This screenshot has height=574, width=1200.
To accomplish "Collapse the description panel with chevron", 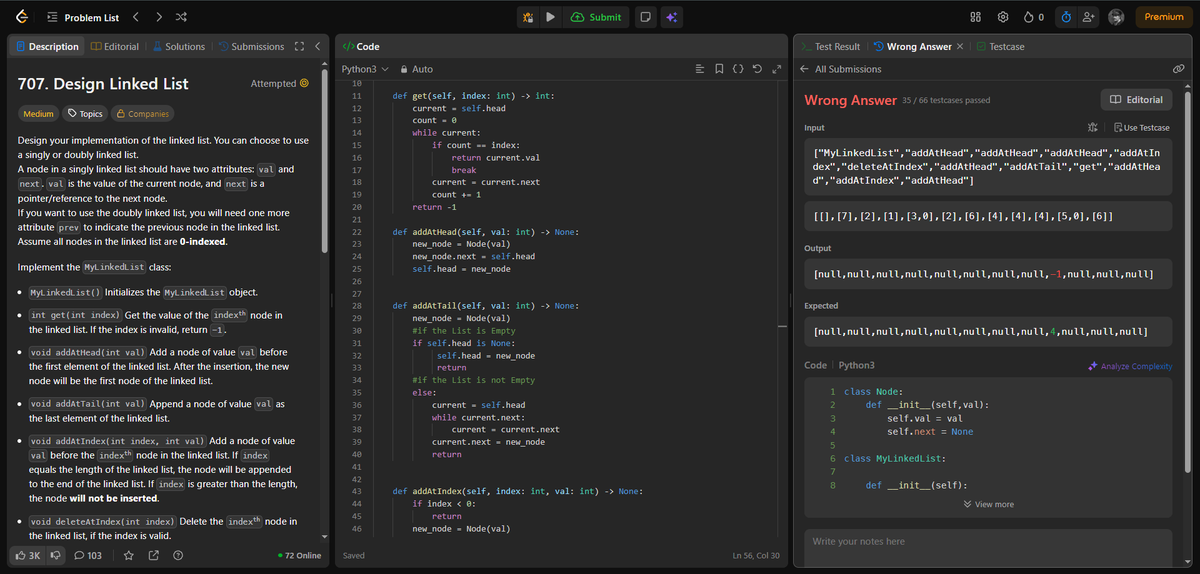I will [317, 47].
